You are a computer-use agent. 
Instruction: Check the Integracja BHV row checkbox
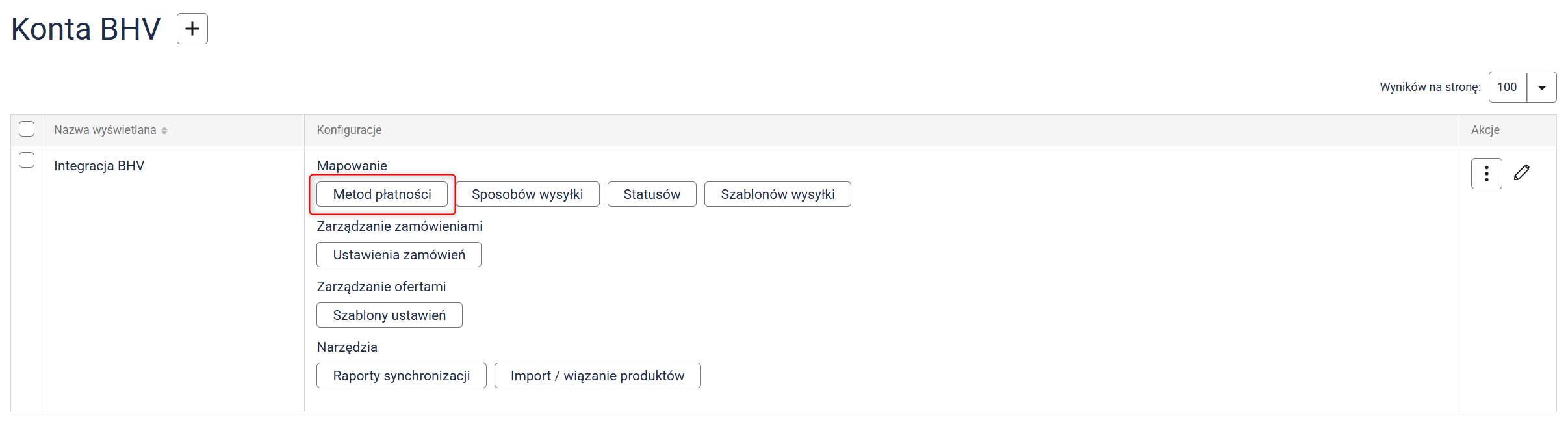[27, 160]
